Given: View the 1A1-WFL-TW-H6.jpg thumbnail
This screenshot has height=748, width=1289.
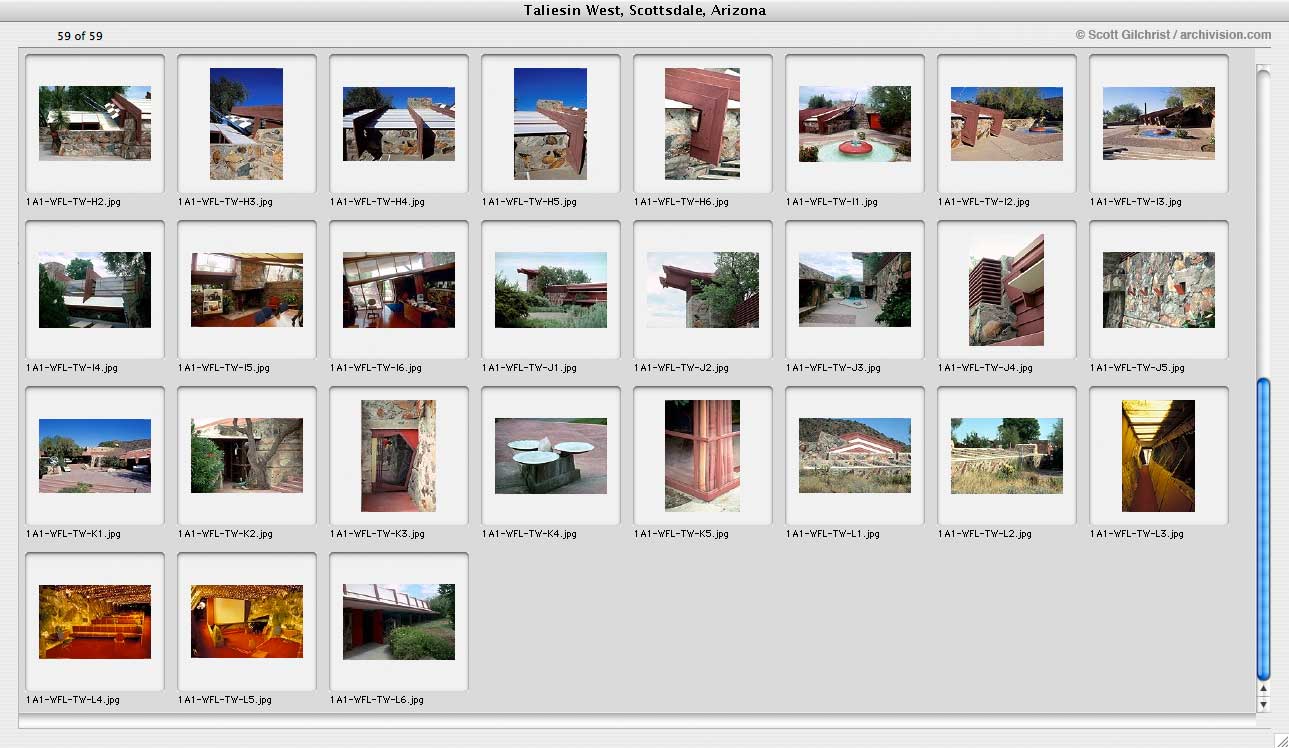Looking at the screenshot, I should (703, 123).
